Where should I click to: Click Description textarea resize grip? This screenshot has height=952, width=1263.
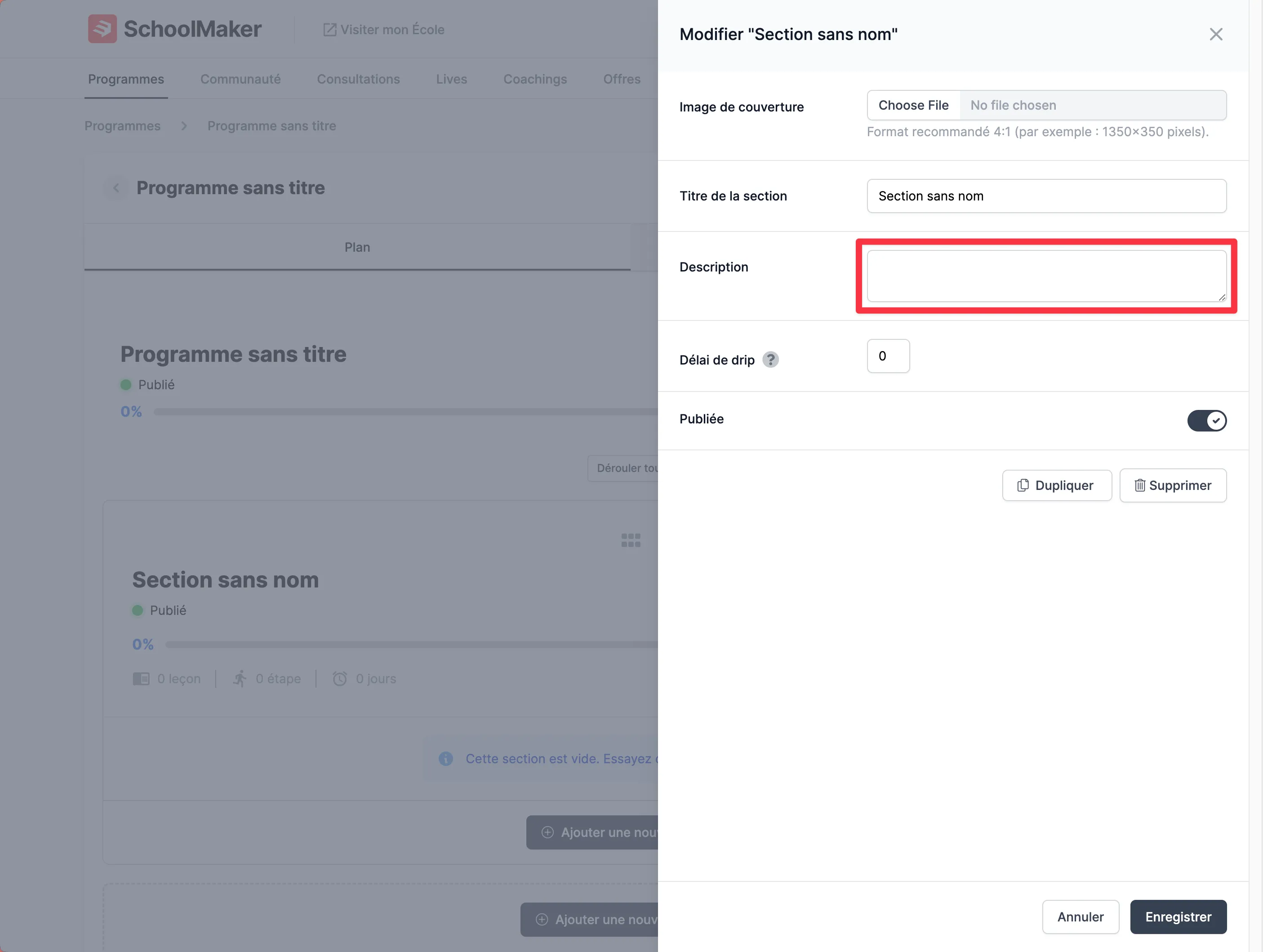pyautogui.click(x=1221, y=297)
